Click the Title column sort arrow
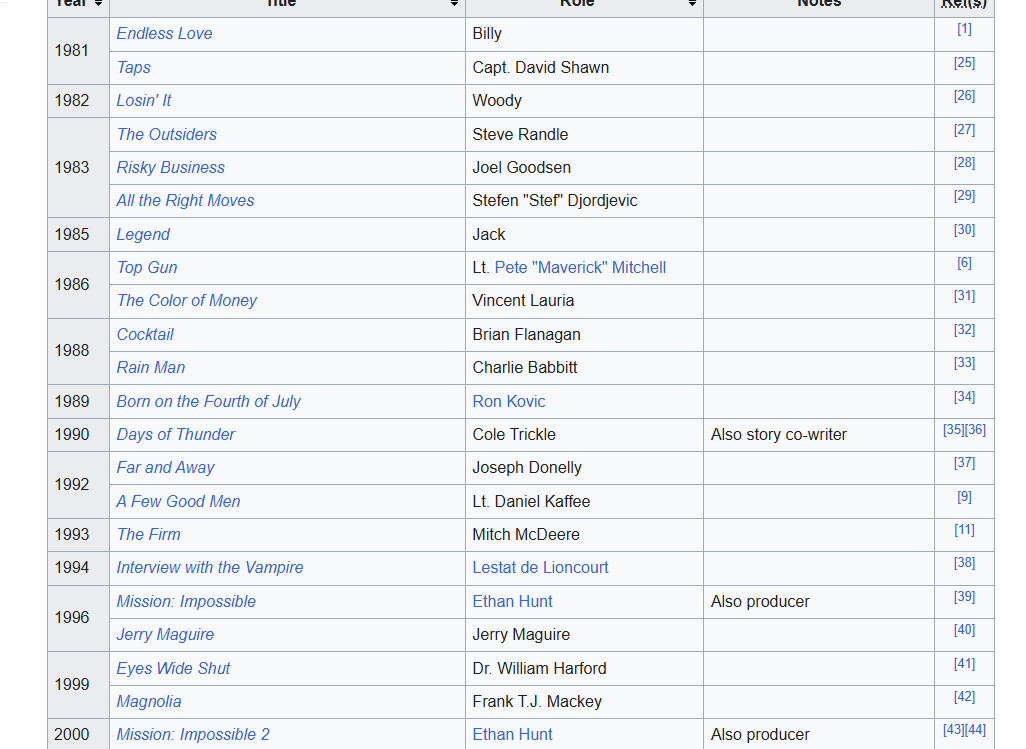This screenshot has width=1026, height=749. tap(454, 4)
